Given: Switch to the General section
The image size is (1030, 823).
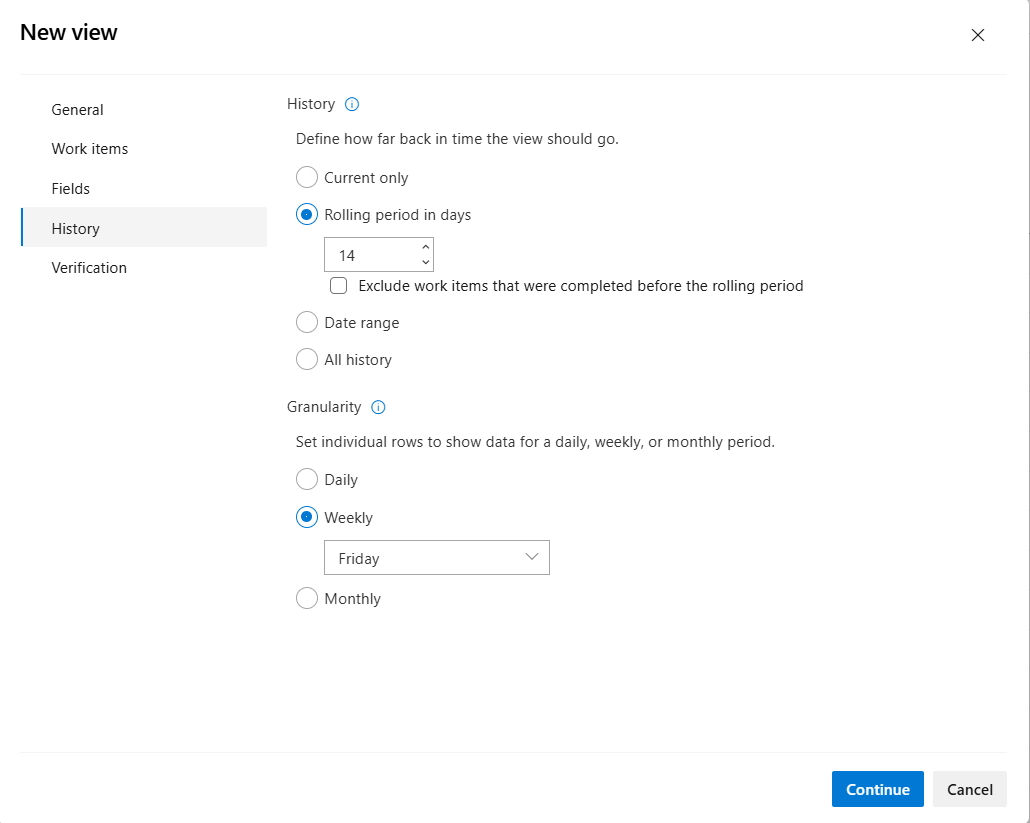Looking at the screenshot, I should click(x=77, y=109).
